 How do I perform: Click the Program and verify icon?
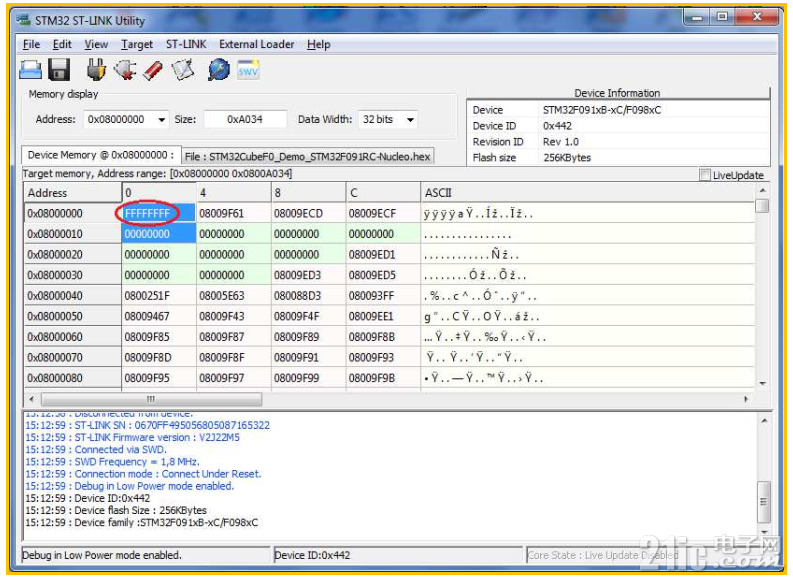(183, 70)
